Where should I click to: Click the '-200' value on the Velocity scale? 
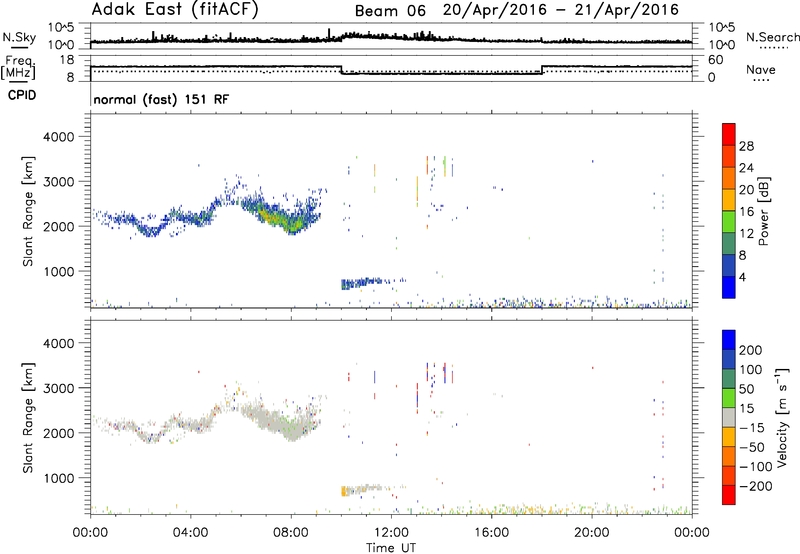[756, 486]
